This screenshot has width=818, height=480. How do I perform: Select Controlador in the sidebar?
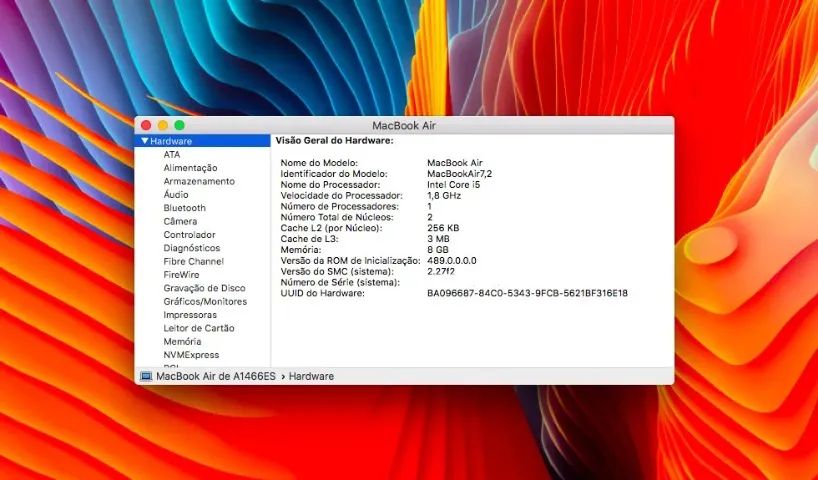[x=189, y=235]
